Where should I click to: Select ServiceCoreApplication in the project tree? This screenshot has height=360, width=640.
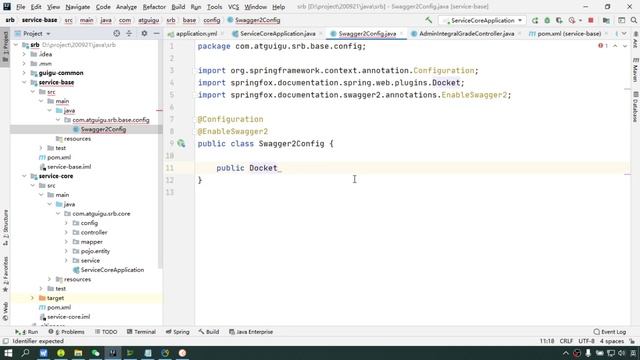coord(112,270)
